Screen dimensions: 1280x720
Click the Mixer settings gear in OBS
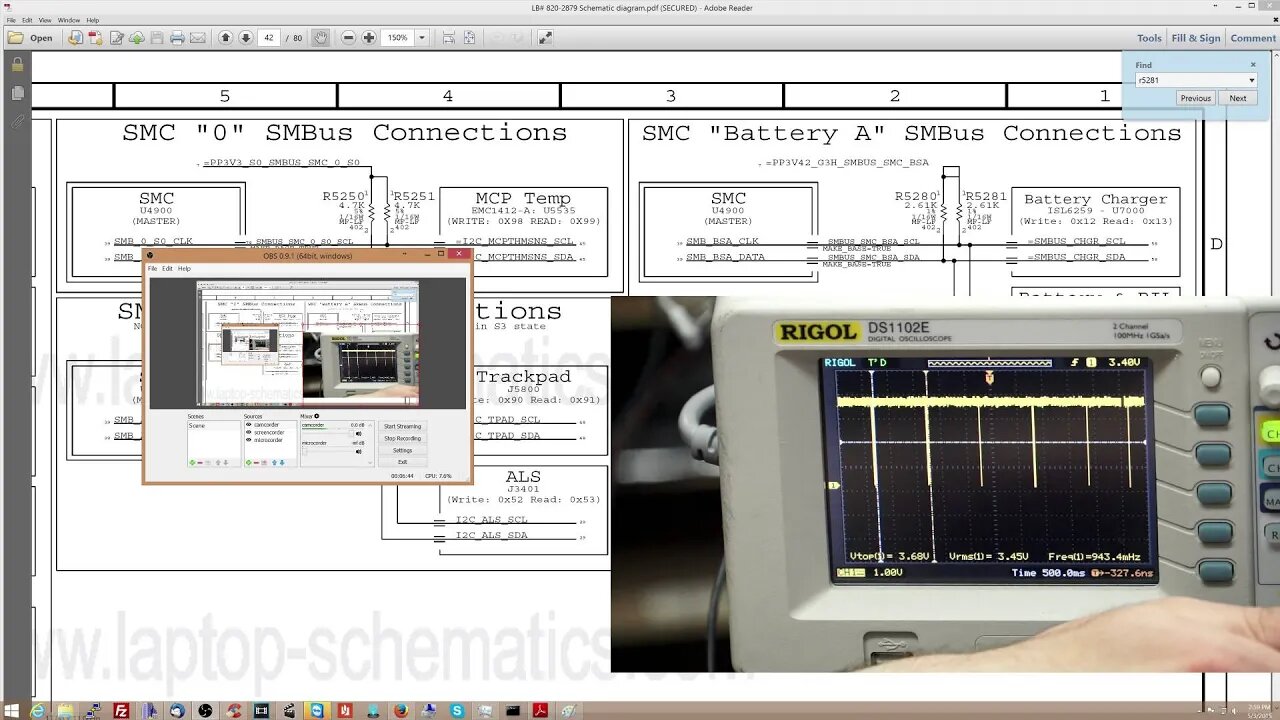pyautogui.click(x=317, y=416)
